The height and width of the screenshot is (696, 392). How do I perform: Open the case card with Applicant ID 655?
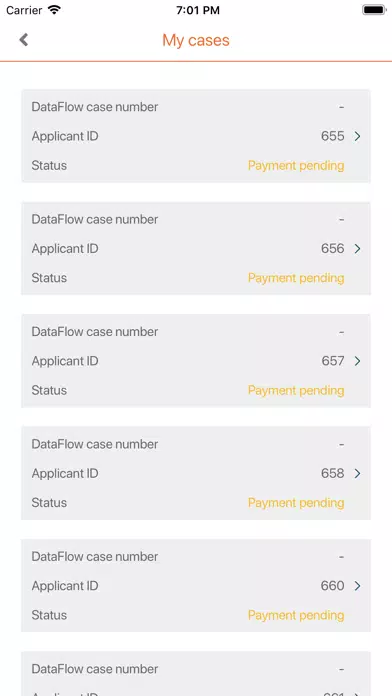click(x=196, y=136)
